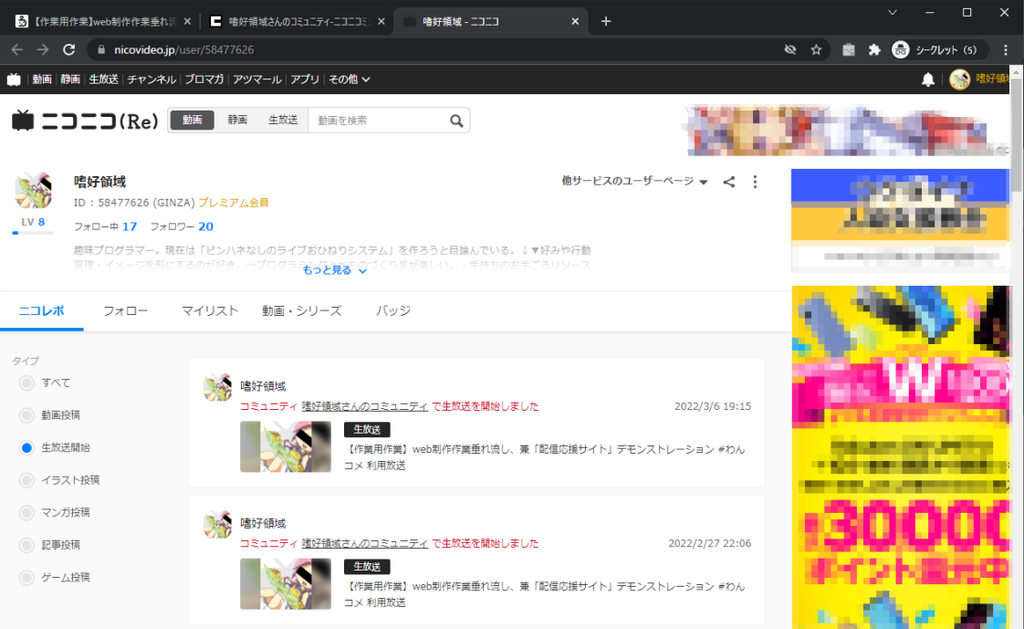Open a new browser tab

[x=606, y=21]
